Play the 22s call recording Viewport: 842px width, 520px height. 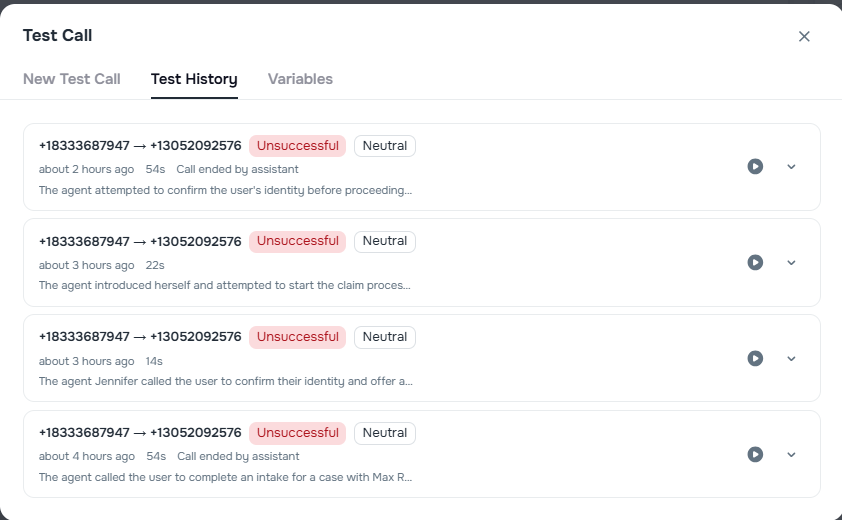pos(755,263)
